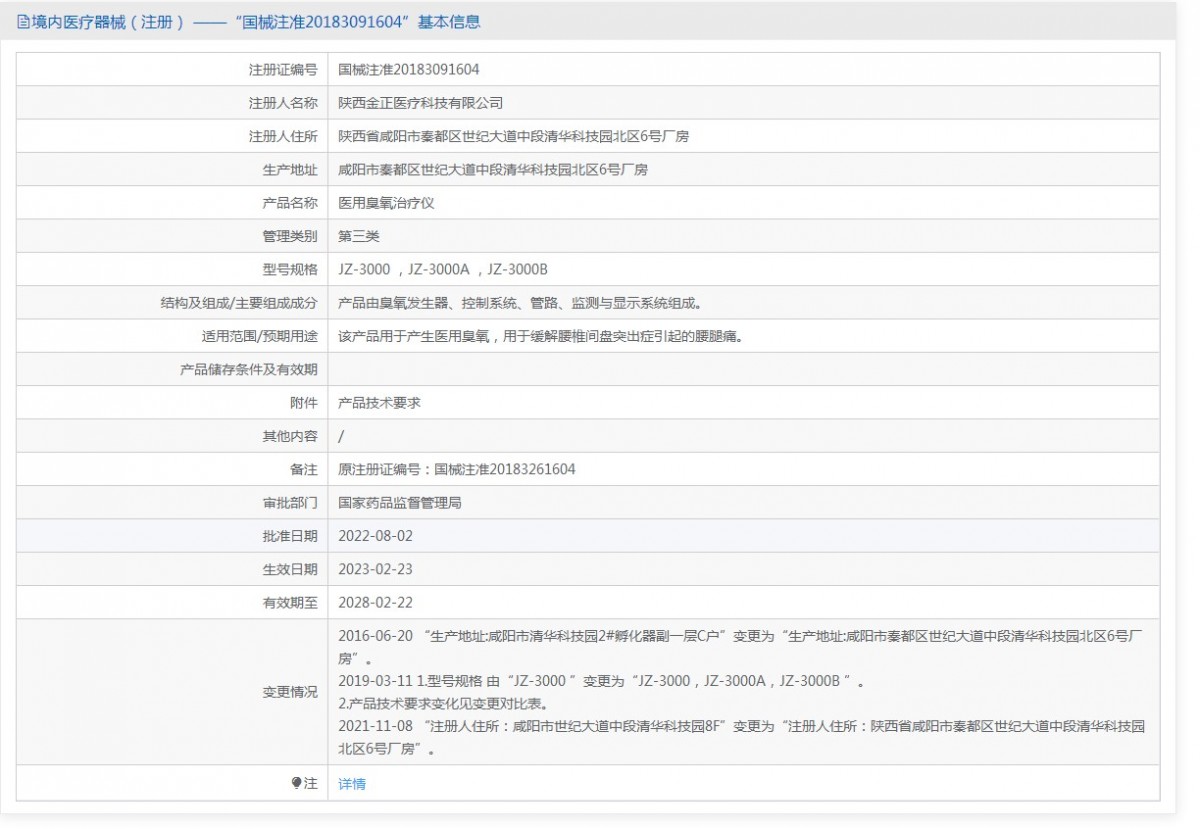Click the document icon in the page header
The image size is (1200, 829).
click(x=23, y=22)
